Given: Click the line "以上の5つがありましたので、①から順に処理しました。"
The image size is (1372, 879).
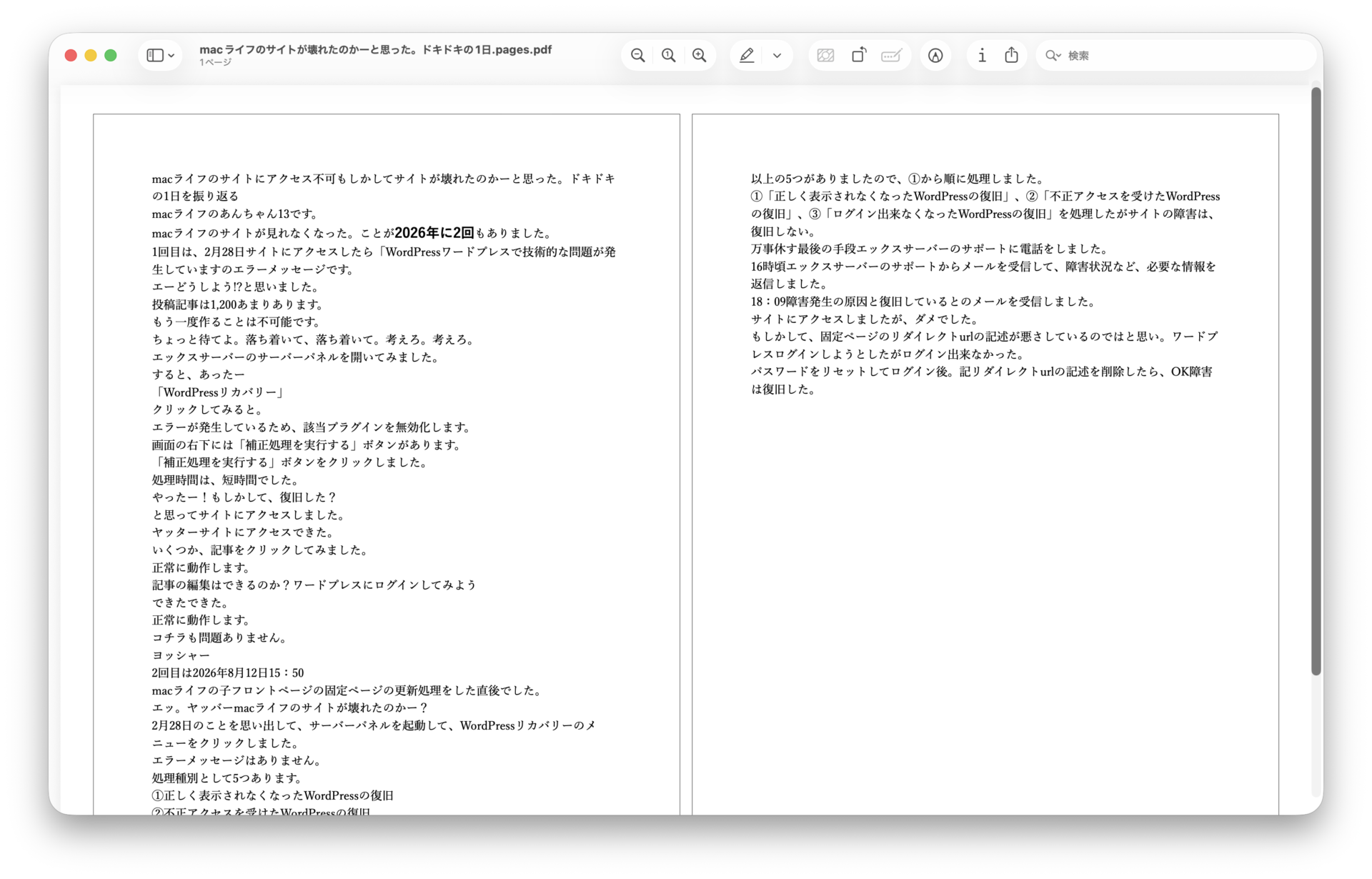Looking at the screenshot, I should pyautogui.click(x=899, y=179).
